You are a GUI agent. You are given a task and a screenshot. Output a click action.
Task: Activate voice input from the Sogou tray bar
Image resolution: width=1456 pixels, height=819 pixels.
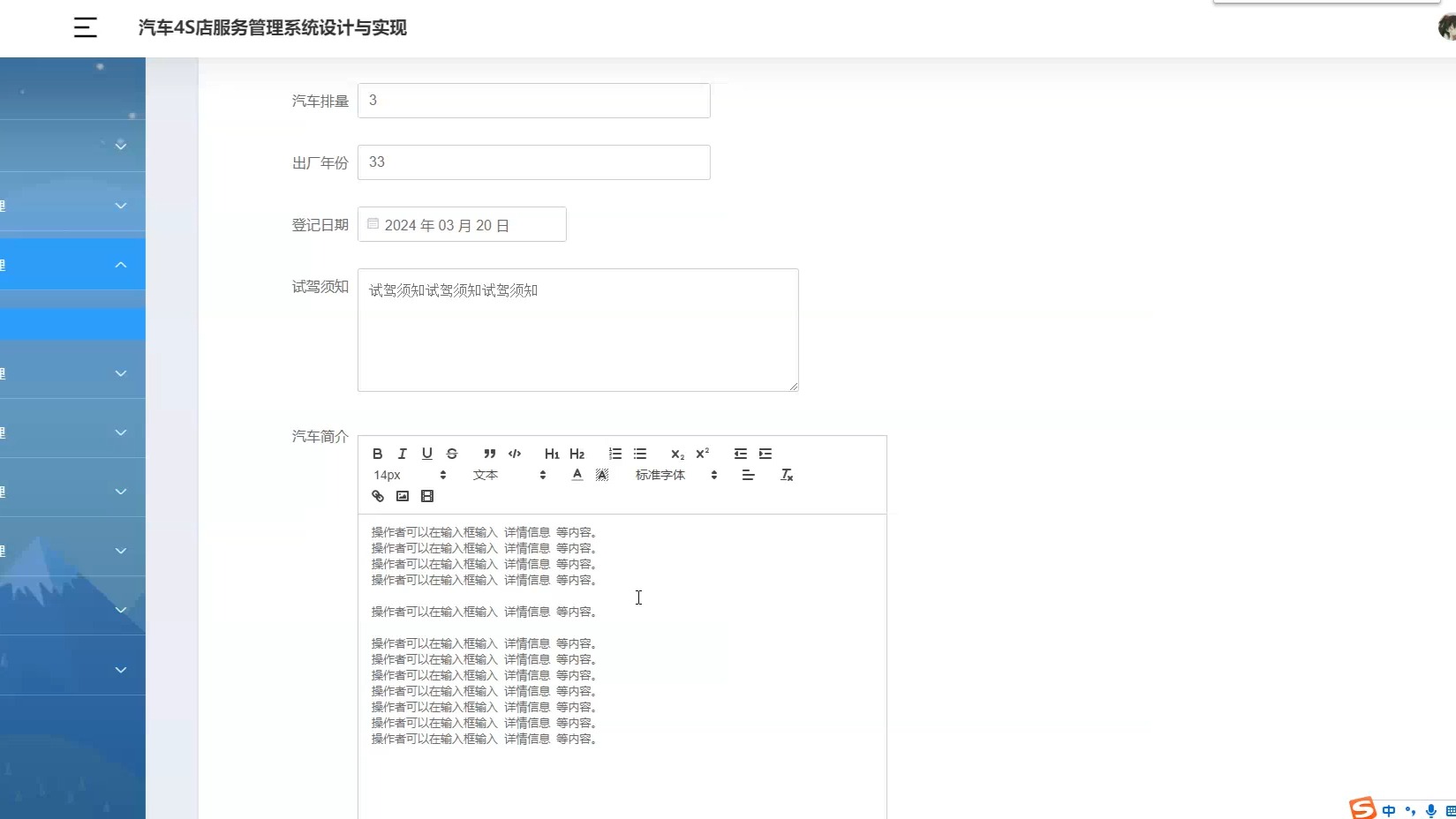coord(1431,808)
